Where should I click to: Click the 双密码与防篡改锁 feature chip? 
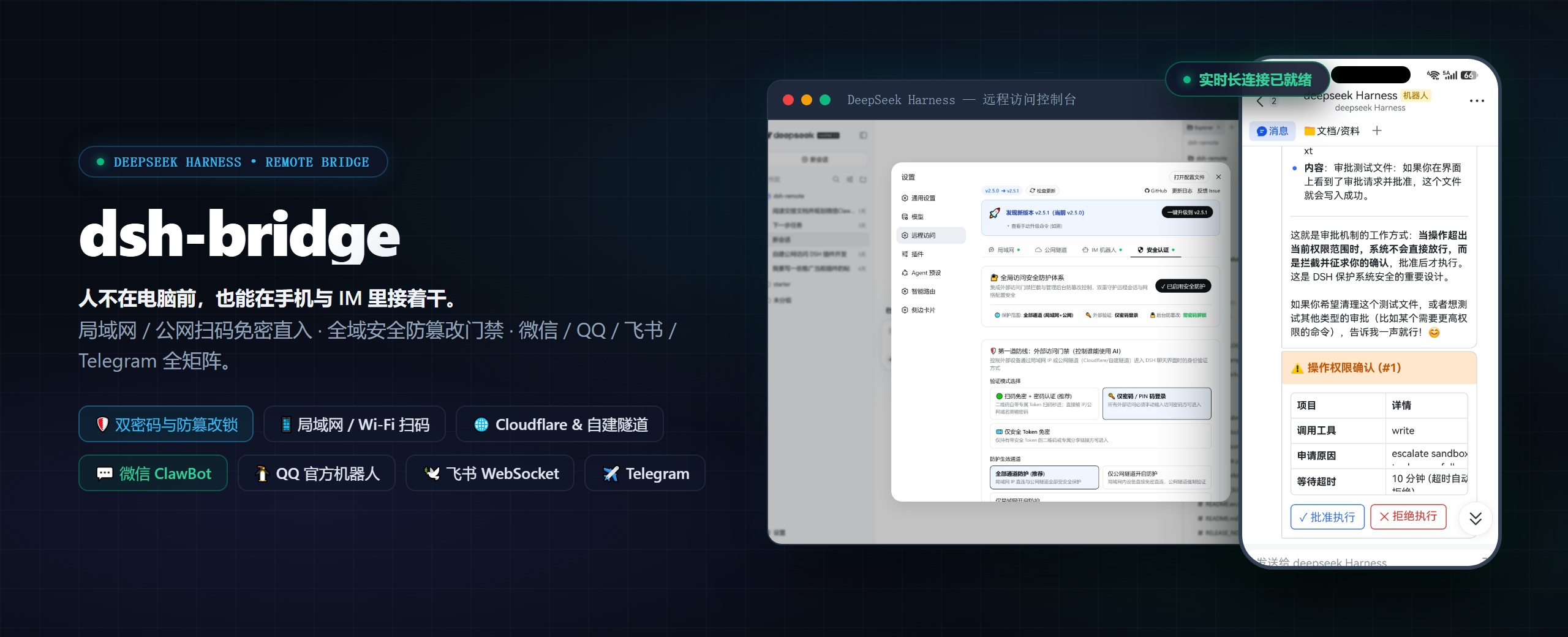click(x=166, y=424)
